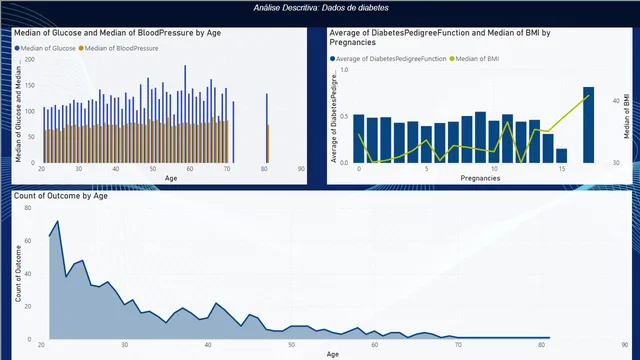Click the Age axis label under the glucose chart
Screen dimensions: 640x360
(171, 178)
